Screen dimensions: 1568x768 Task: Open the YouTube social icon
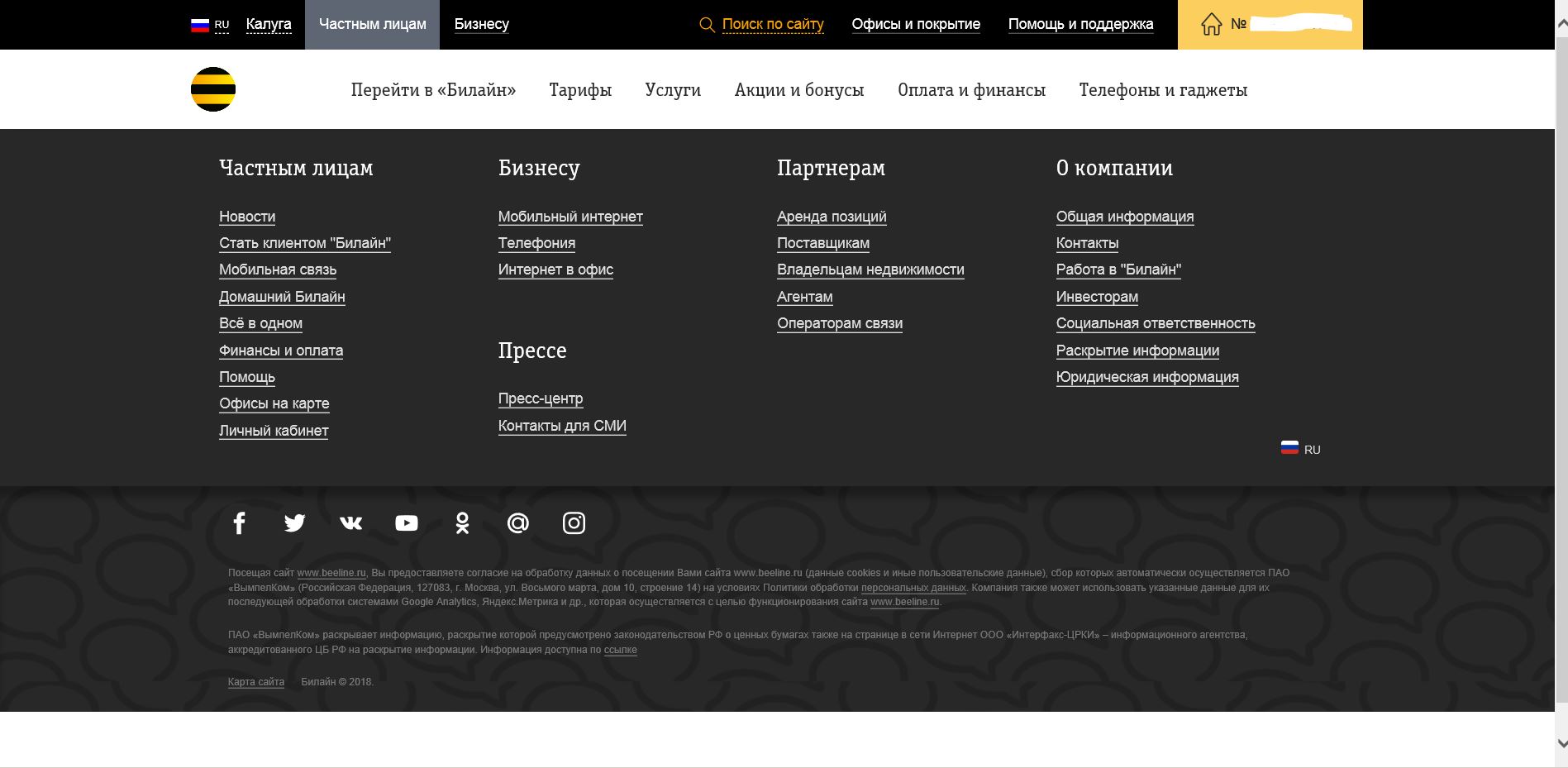(407, 523)
